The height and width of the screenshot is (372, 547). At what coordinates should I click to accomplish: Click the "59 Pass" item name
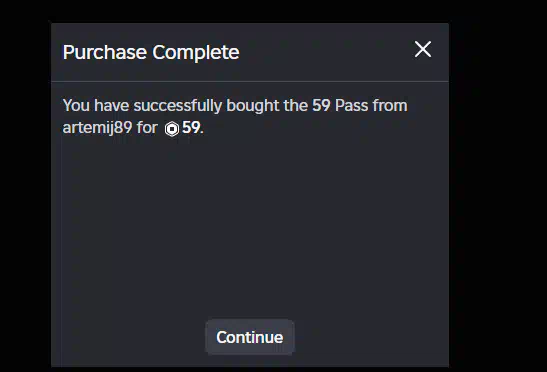[x=340, y=105]
